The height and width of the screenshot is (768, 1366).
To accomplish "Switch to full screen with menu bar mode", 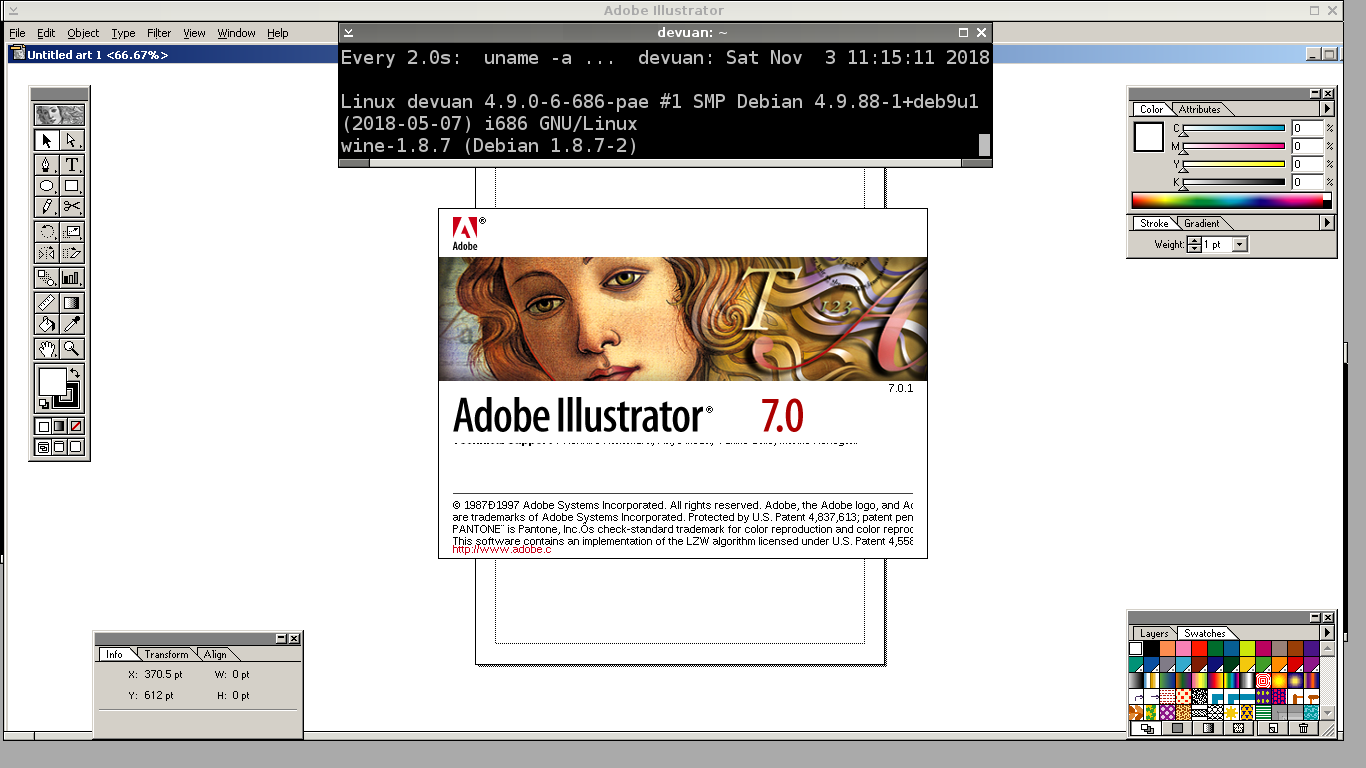I will click(x=59, y=447).
